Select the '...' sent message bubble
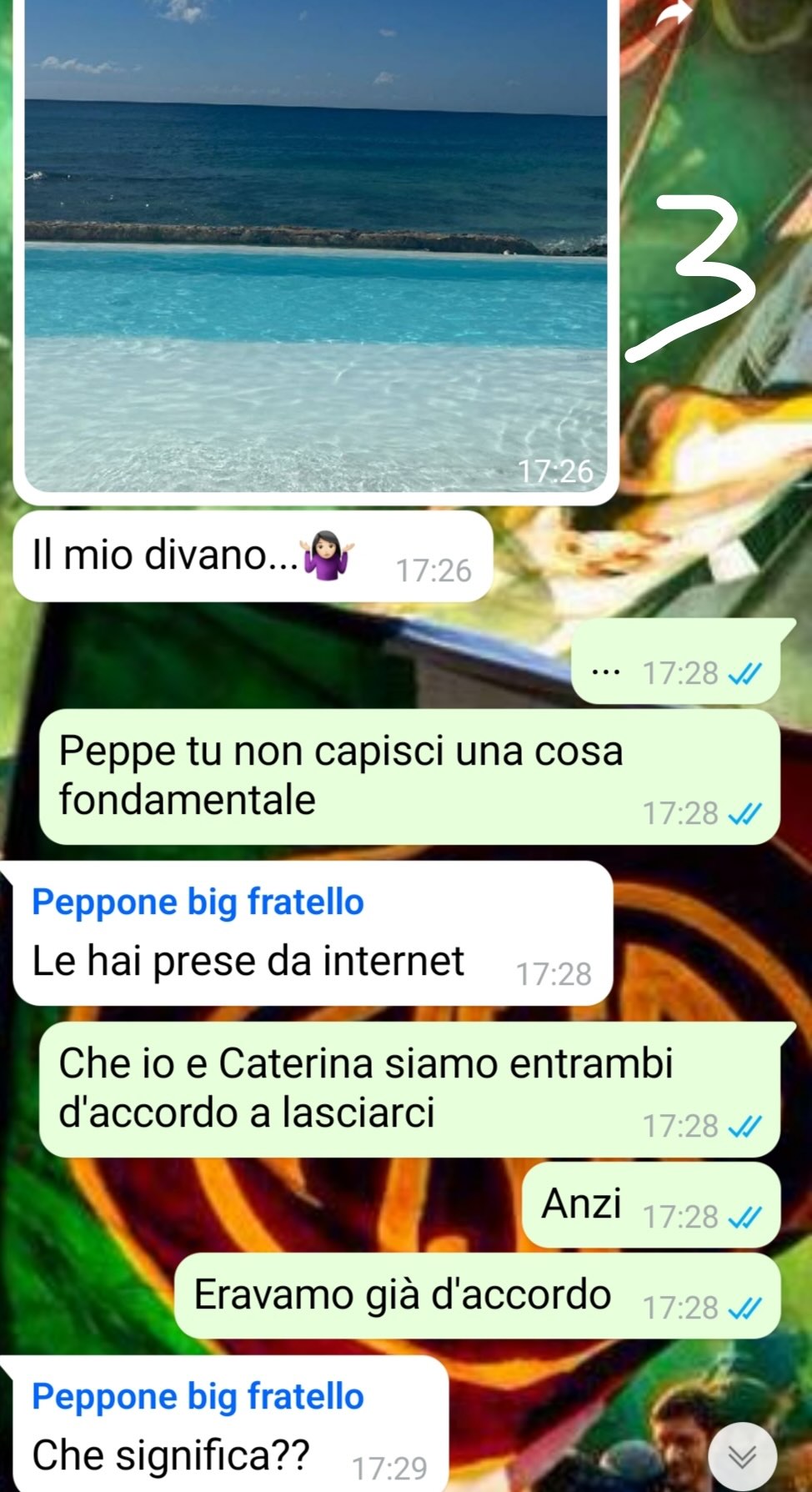Screen dimensions: 812x1492 (675, 661)
